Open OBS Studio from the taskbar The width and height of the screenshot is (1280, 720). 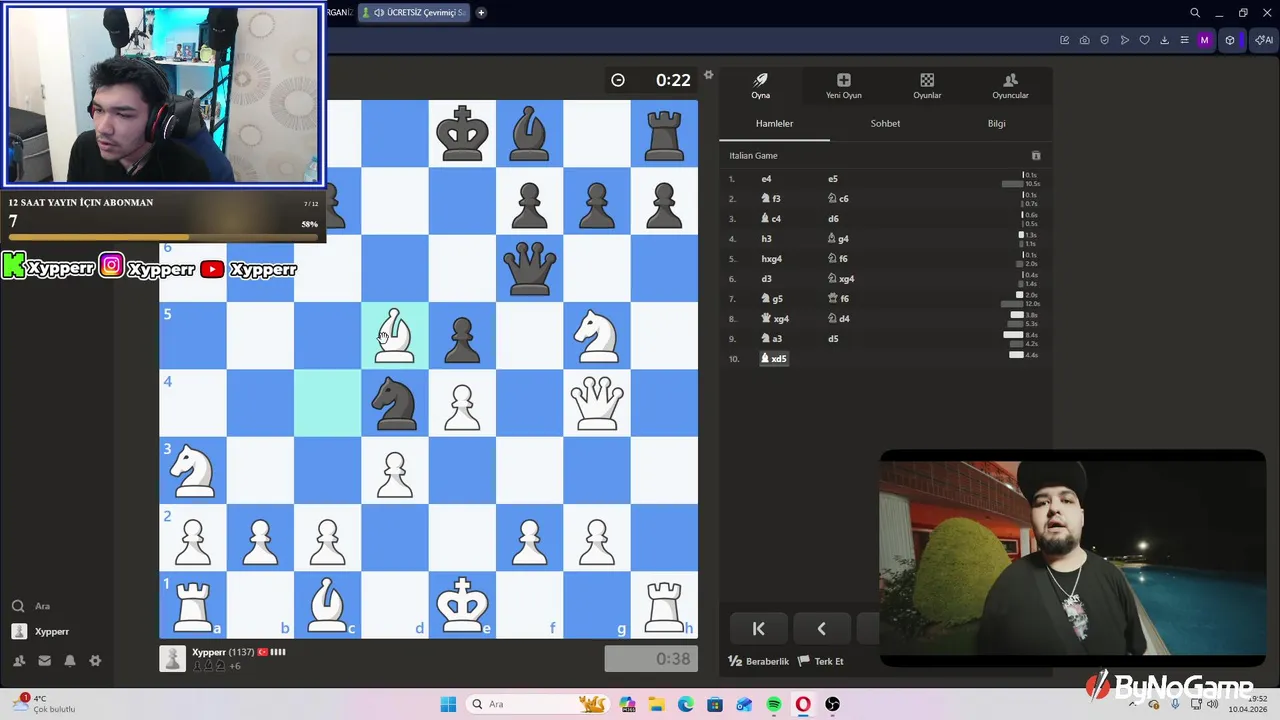coord(832,704)
